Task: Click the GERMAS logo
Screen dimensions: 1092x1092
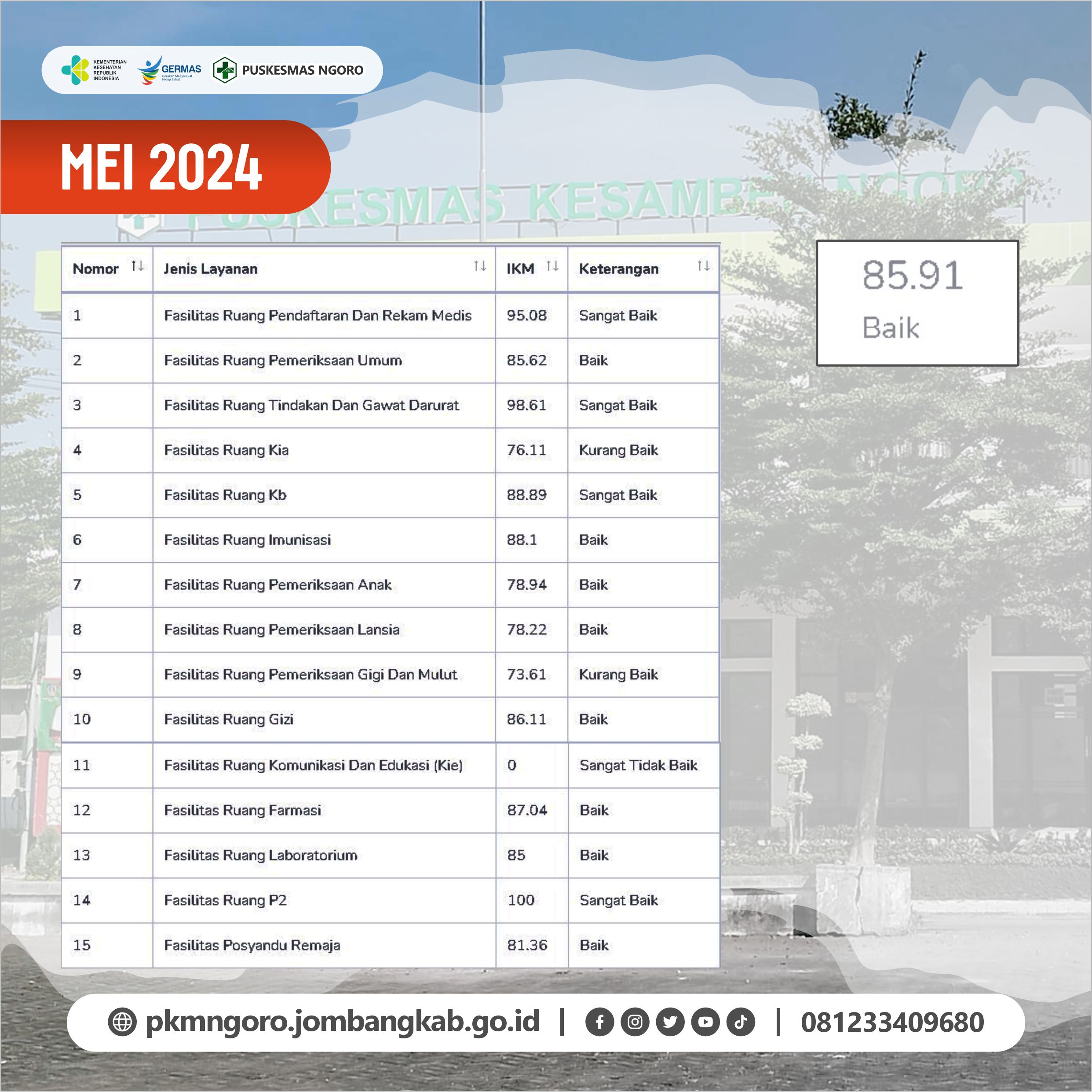Action: click(169, 70)
